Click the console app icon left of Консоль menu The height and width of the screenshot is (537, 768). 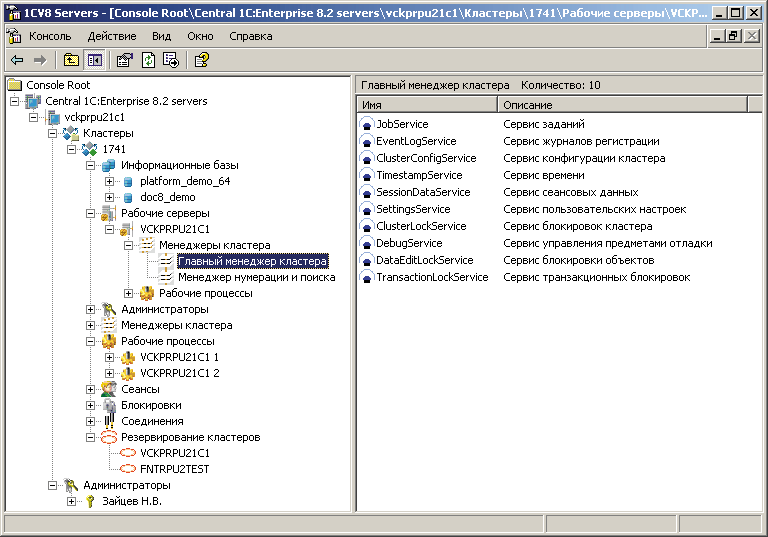(14, 36)
